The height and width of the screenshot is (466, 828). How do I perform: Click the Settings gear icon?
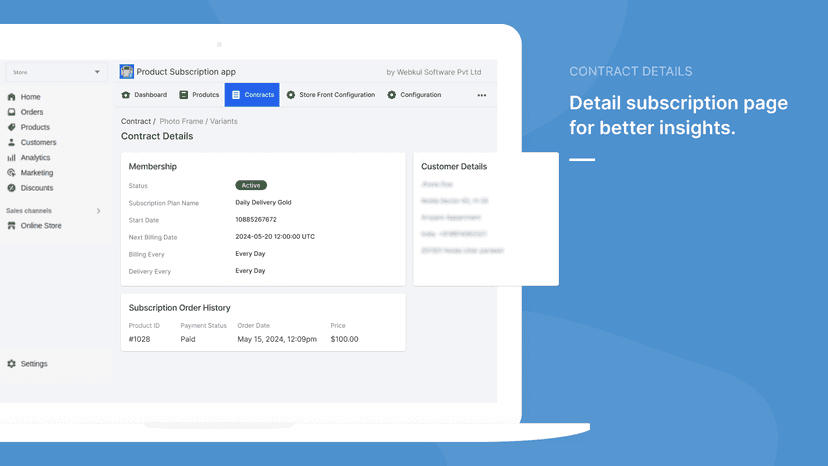11,364
